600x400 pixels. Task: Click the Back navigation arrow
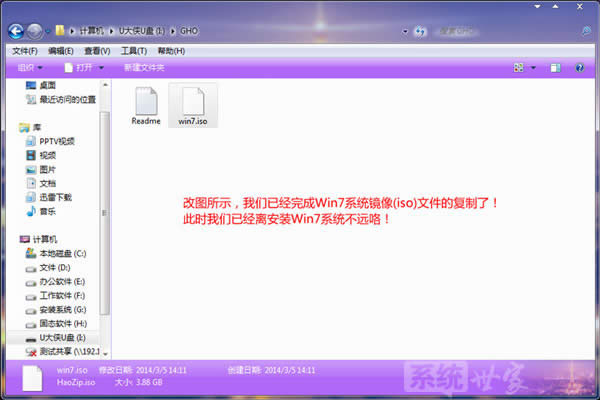(x=16, y=31)
